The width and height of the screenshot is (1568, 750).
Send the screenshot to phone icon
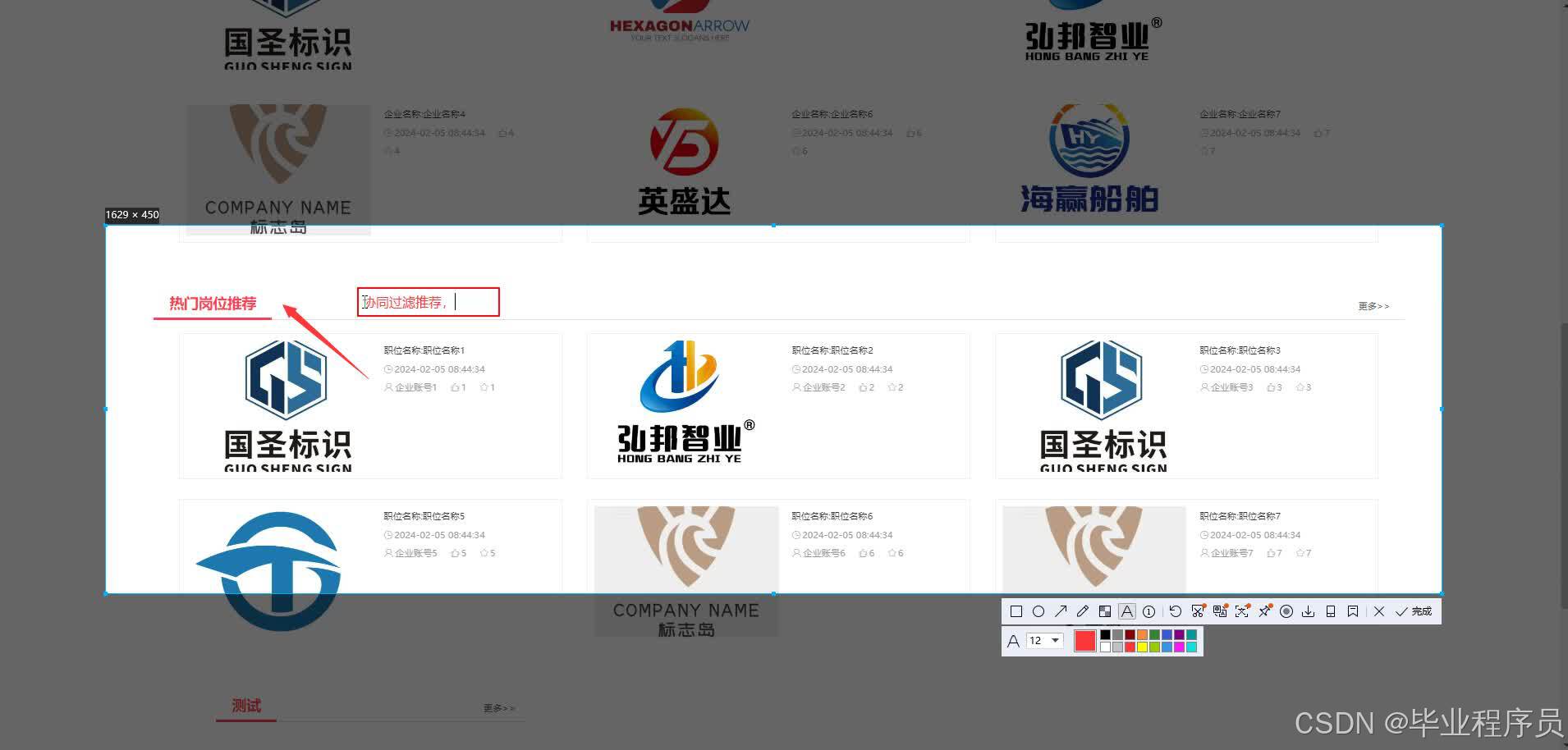click(1331, 611)
